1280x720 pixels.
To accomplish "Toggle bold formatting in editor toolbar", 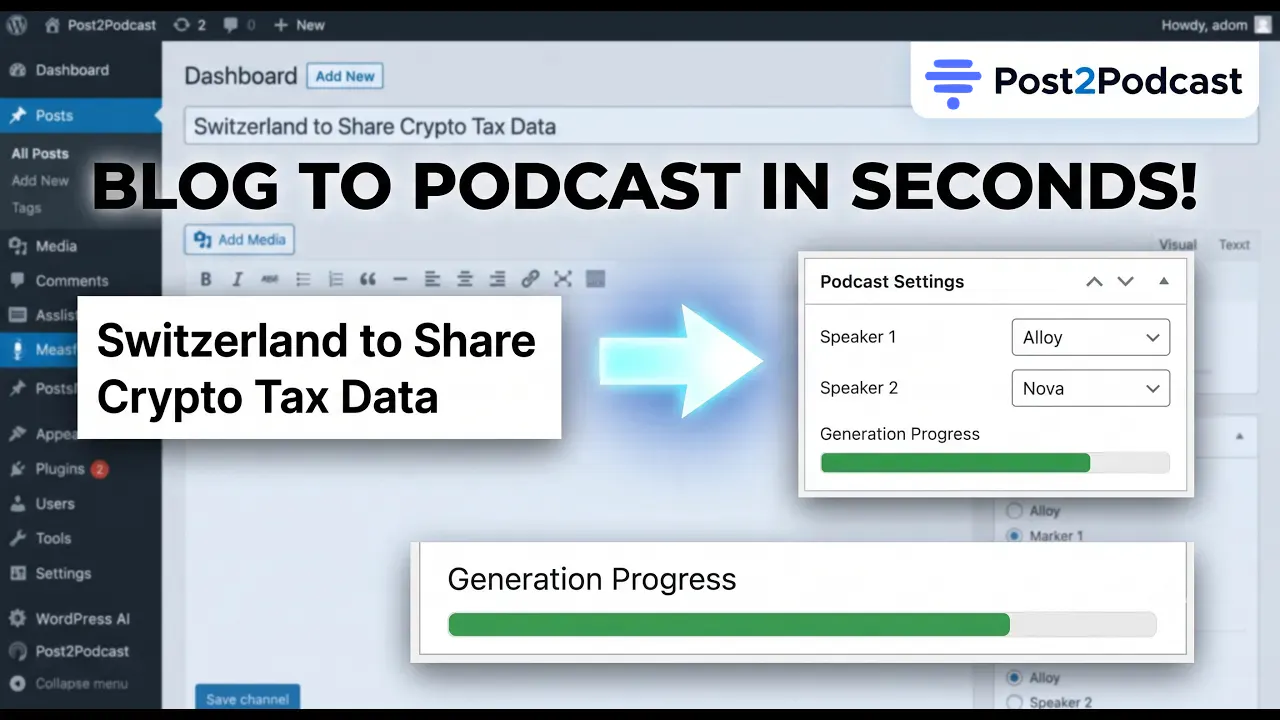I will click(x=206, y=279).
